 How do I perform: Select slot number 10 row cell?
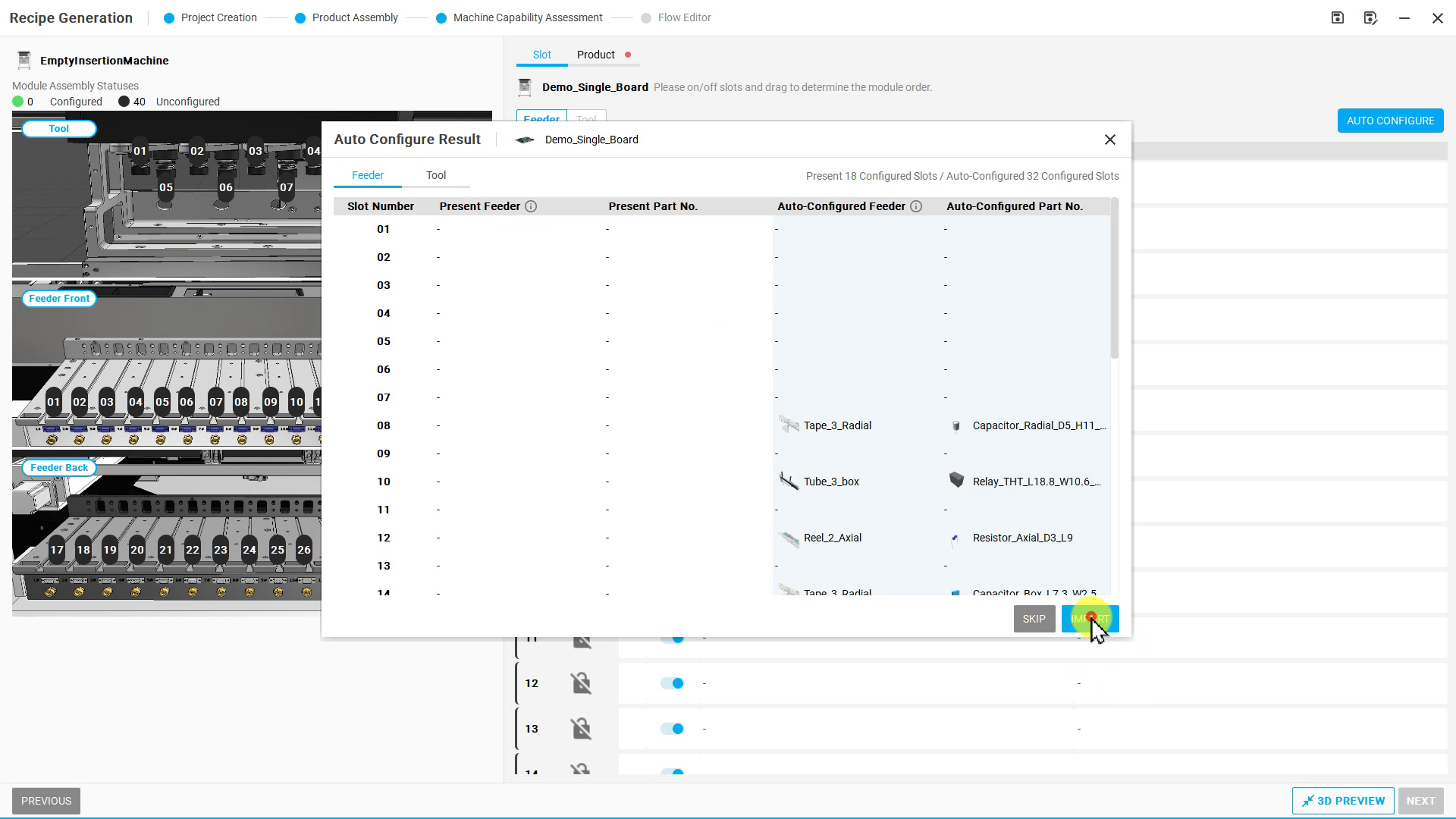click(384, 482)
